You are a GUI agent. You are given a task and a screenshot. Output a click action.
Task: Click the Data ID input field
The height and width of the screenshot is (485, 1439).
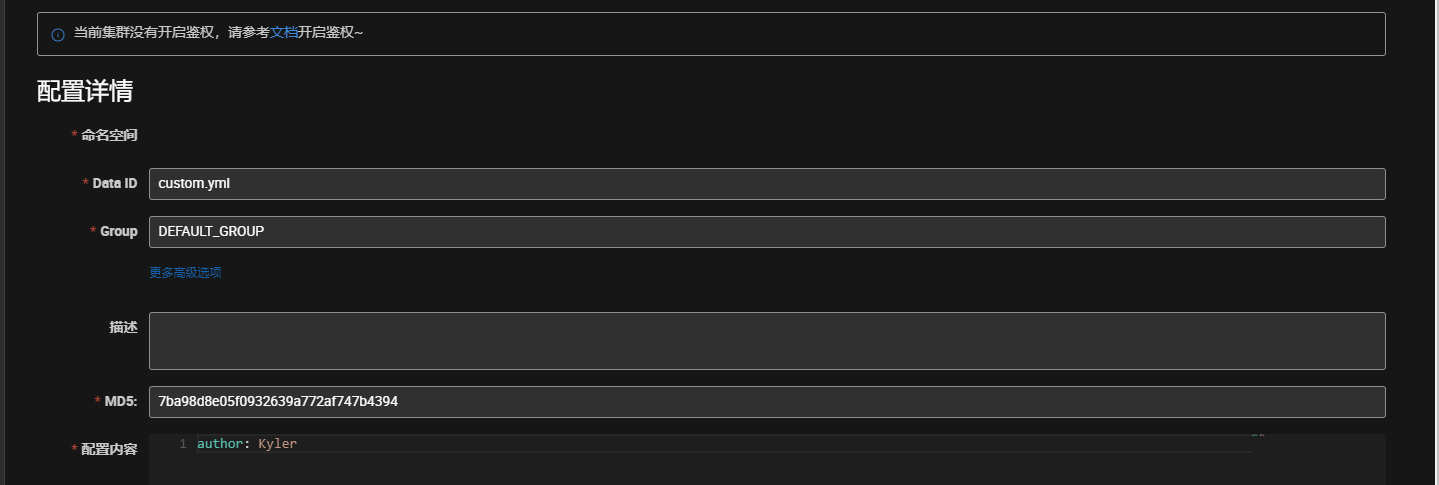click(x=766, y=184)
